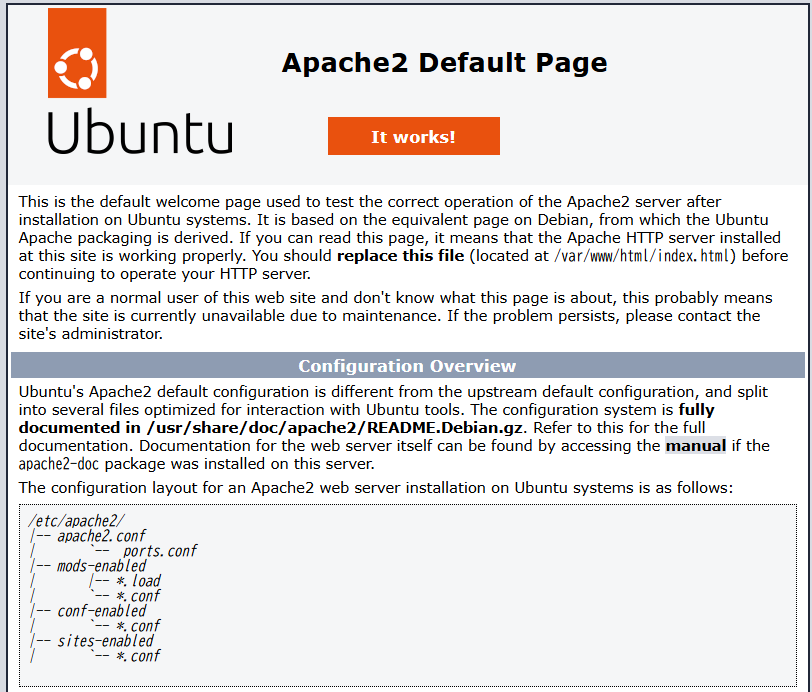812x692 pixels.
Task: Click the sentence starting 'The configuration layout for'
Action: (376, 488)
